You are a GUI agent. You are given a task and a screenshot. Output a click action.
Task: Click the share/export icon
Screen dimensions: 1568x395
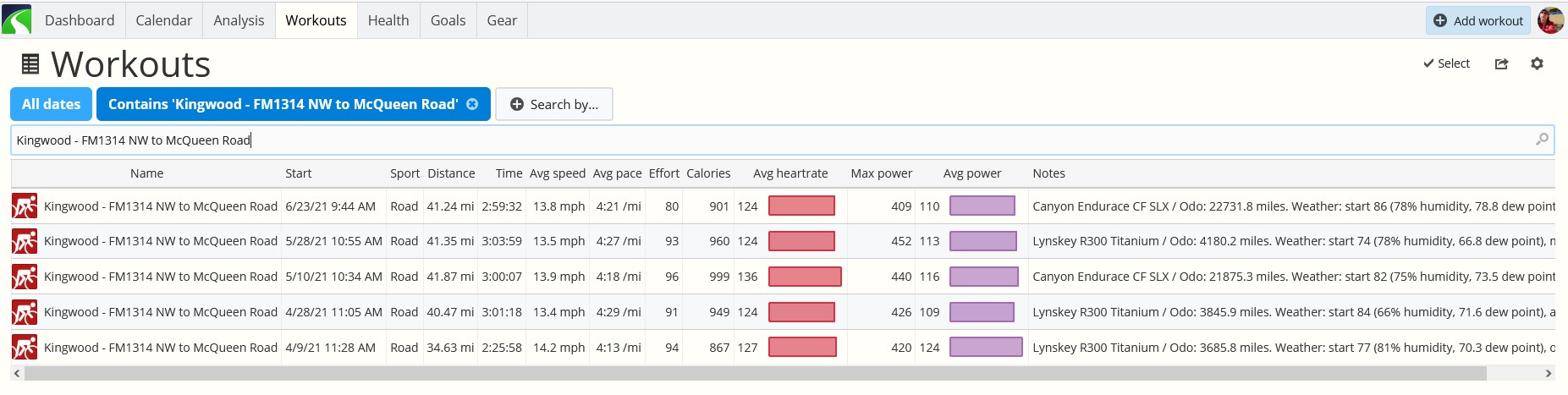(x=1502, y=63)
